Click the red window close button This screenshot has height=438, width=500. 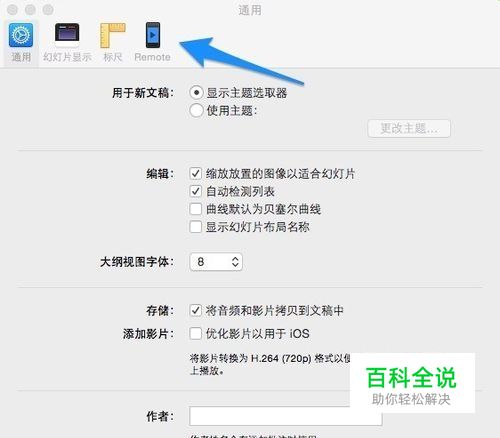point(12,9)
